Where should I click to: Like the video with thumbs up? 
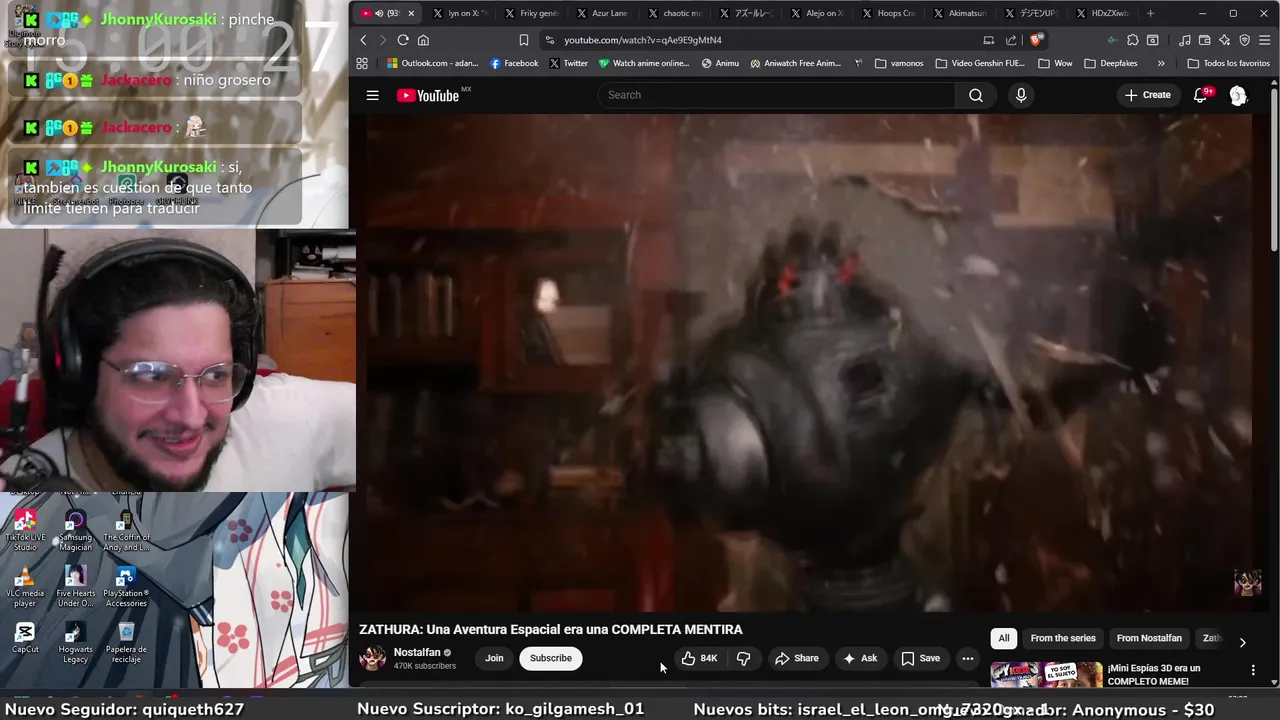tap(700, 658)
